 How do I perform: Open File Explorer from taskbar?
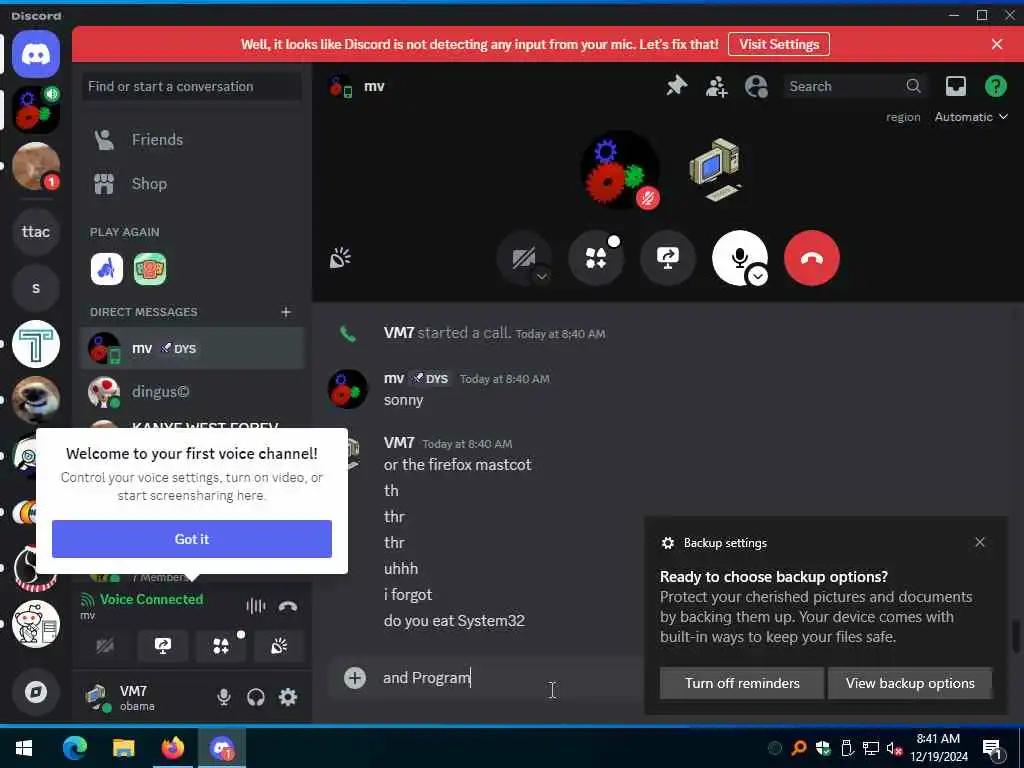coord(123,748)
